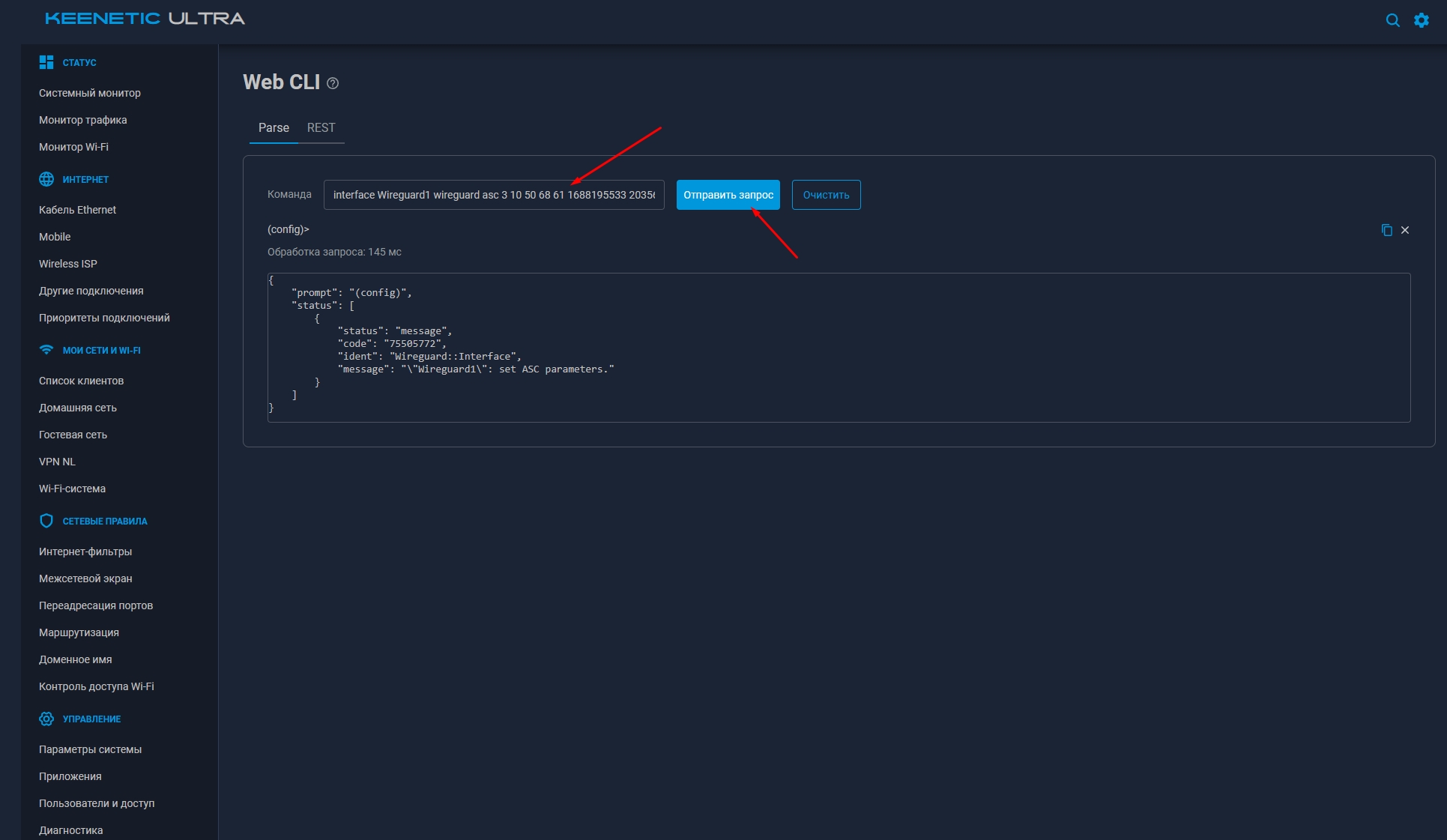The height and width of the screenshot is (840, 1447).
Task: Click inside the Команда input field
Action: point(494,194)
